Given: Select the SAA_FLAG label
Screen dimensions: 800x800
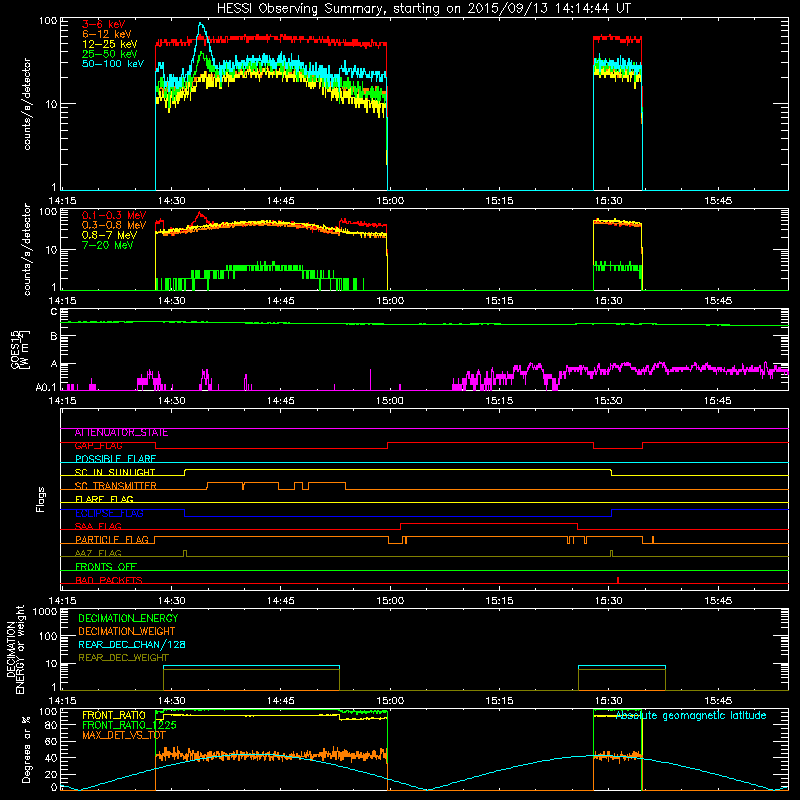Looking at the screenshot, I should [x=98, y=527].
